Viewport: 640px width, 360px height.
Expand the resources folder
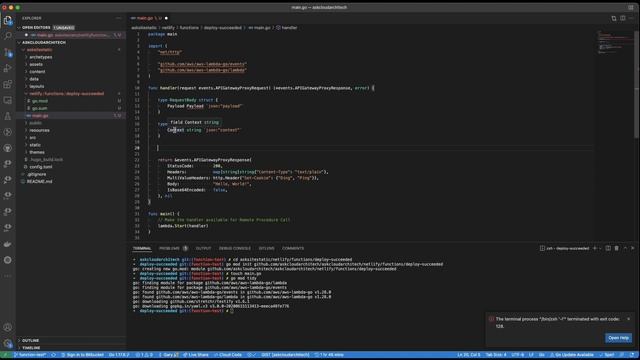click(39, 130)
